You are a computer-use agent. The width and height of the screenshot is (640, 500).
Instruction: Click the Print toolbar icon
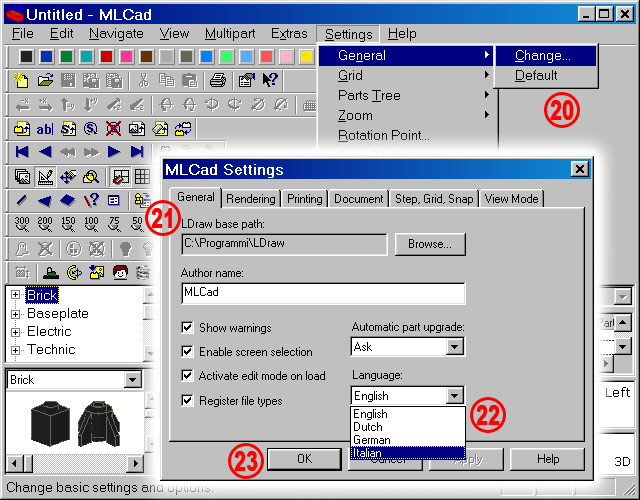tap(218, 80)
